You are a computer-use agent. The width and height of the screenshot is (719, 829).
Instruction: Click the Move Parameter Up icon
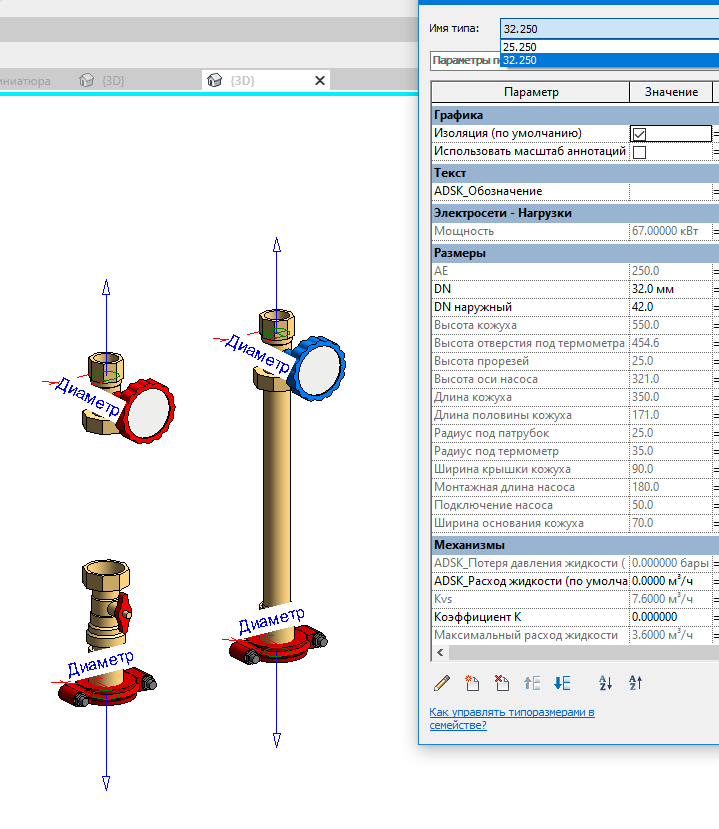[532, 683]
